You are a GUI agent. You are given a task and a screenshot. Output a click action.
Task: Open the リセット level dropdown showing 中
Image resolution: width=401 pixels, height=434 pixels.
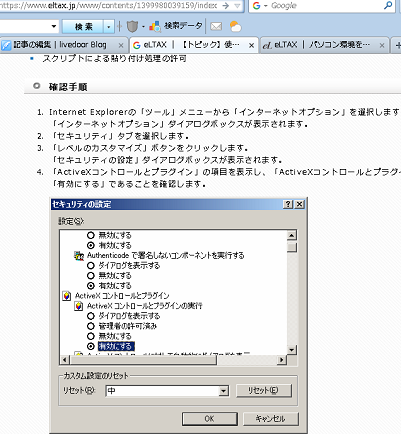tap(224, 391)
